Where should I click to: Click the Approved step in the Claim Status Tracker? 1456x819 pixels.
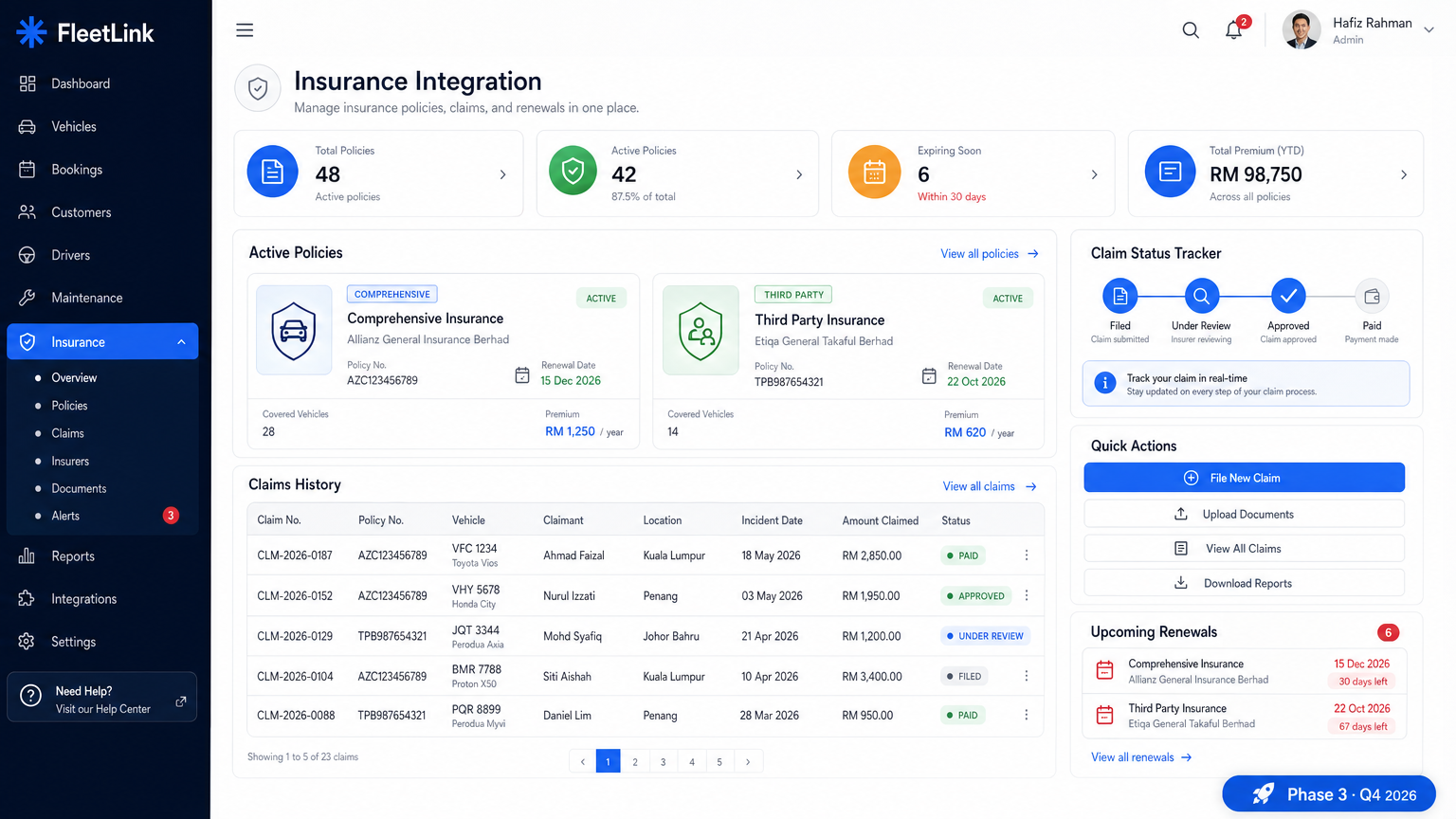(x=1287, y=296)
